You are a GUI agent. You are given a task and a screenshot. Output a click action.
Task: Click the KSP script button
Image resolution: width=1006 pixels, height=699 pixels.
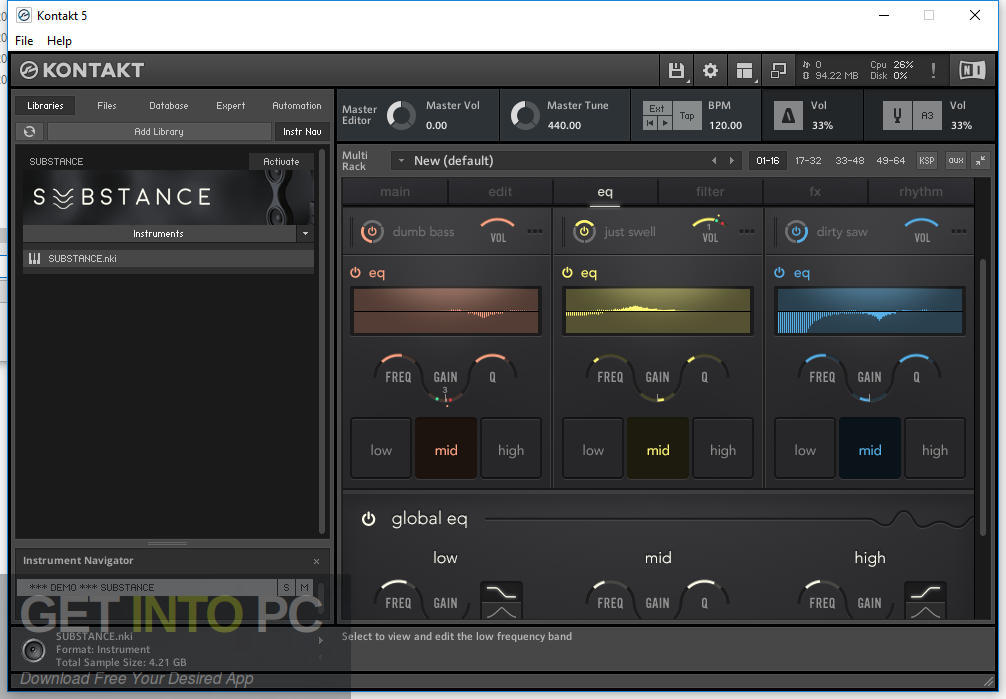click(926, 160)
